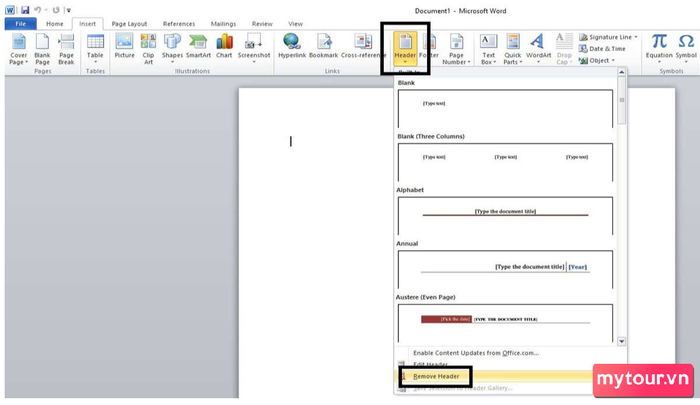The image size is (700, 405).
Task: Expand the Shapes gallery
Action: click(x=172, y=49)
